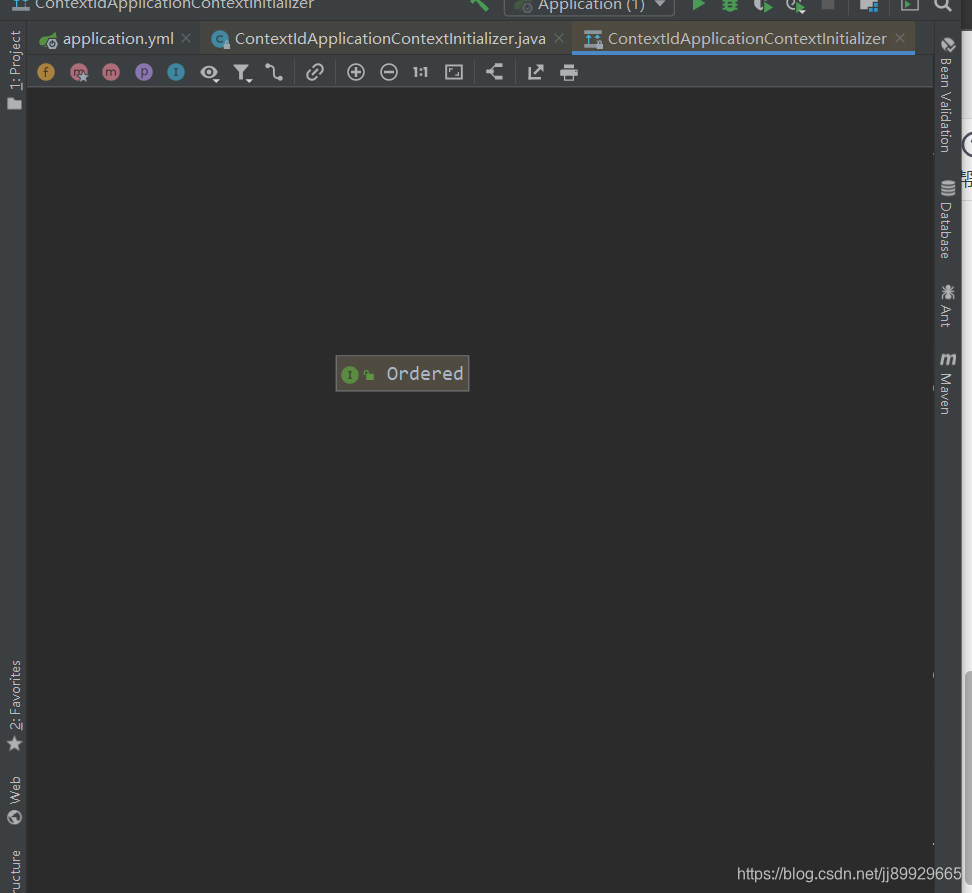Open the Bean Validation tool window

pos(946,95)
